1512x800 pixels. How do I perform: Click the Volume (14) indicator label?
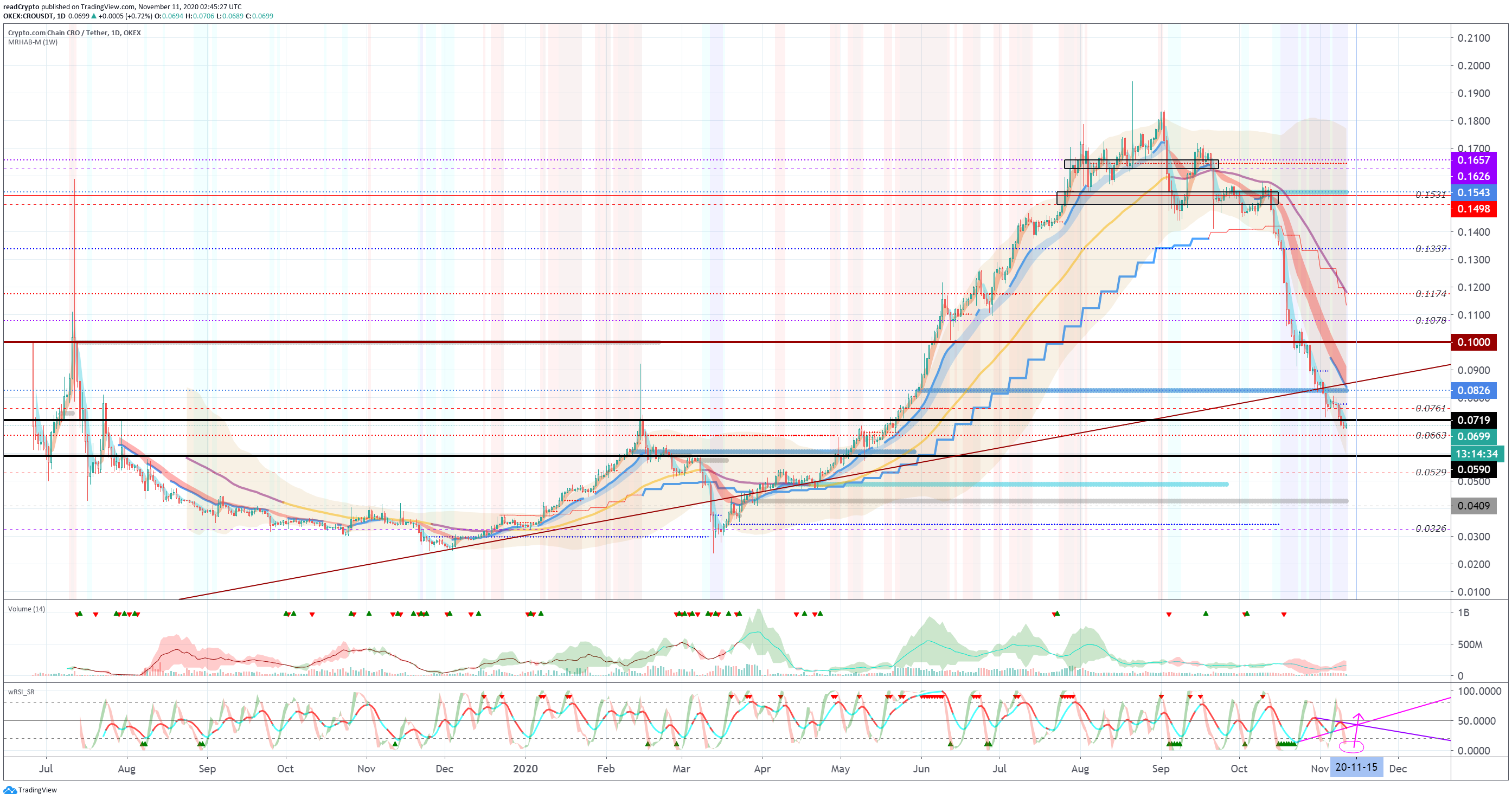point(27,609)
